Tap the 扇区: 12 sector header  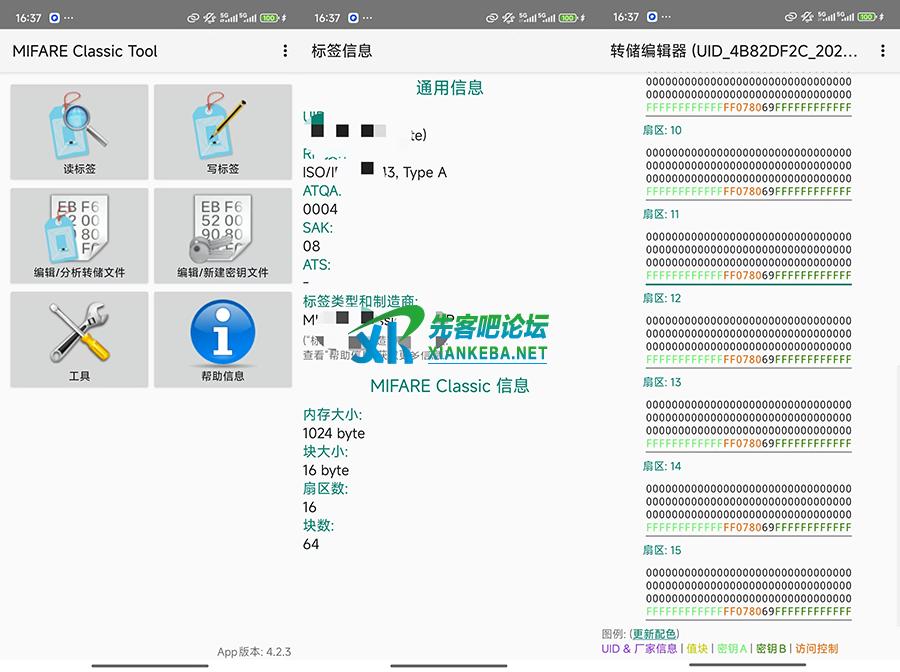[x=662, y=298]
